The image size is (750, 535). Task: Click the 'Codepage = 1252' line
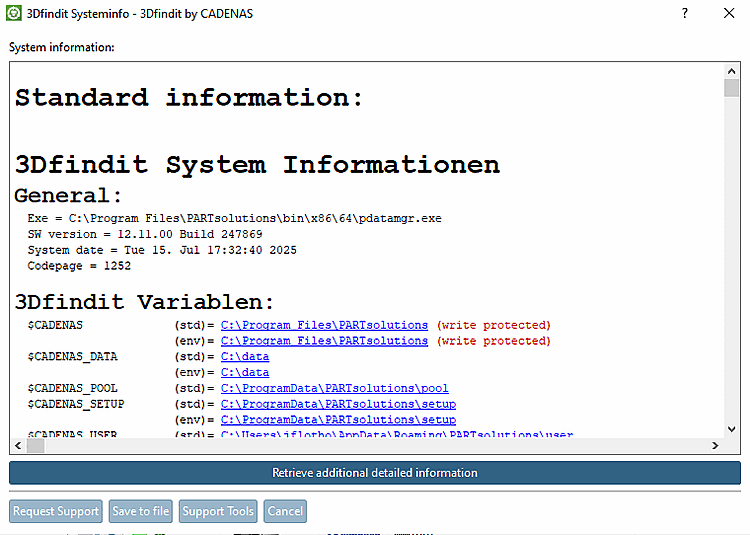point(79,266)
